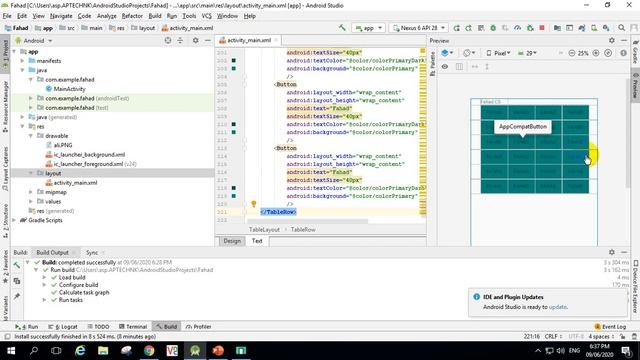This screenshot has height=360, width=640.
Task: Open PowerPoint from the taskbar
Action: (218, 351)
